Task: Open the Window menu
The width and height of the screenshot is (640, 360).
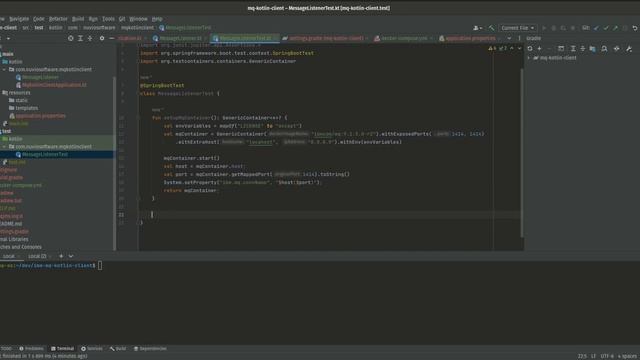Action: [x=138, y=19]
